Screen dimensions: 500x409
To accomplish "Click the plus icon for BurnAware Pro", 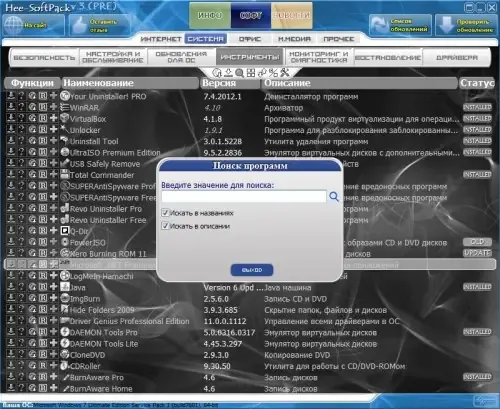I will pos(53,377).
